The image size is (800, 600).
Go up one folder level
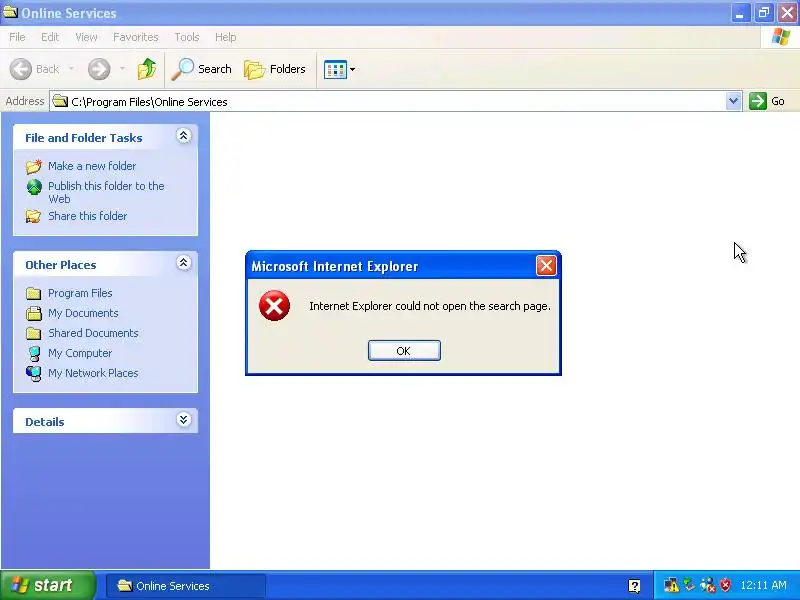[147, 69]
